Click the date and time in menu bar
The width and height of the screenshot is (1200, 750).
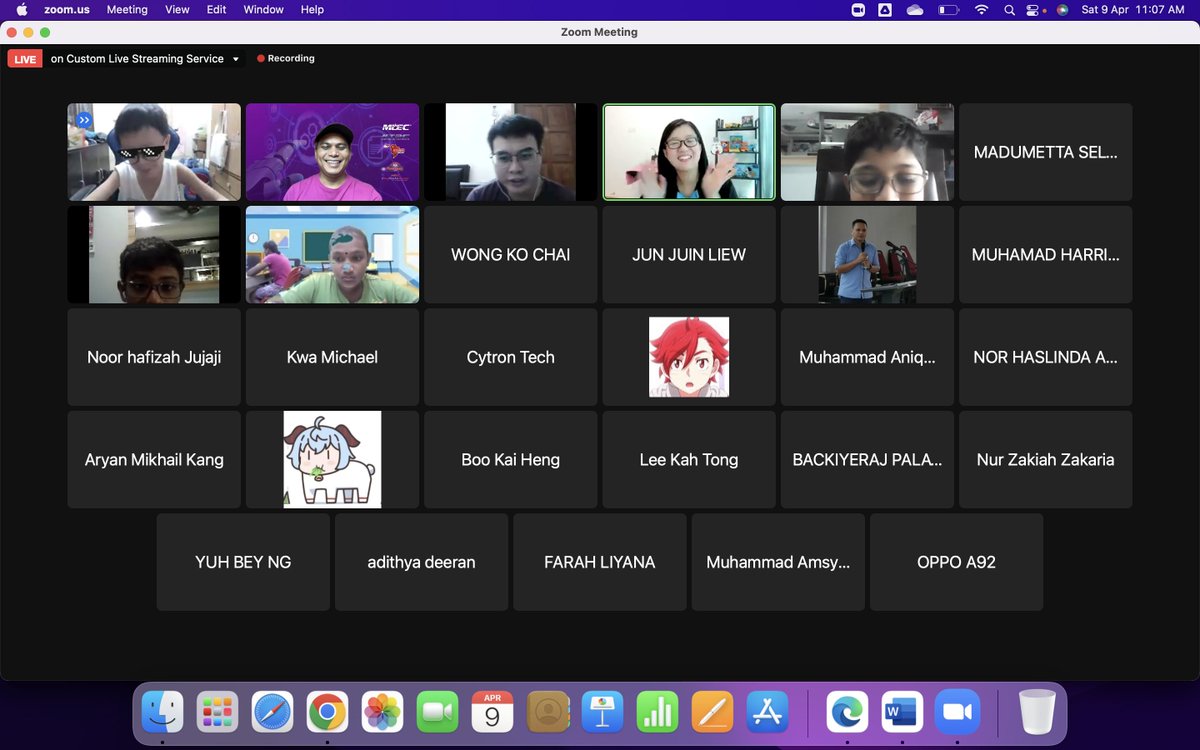tap(1133, 9)
